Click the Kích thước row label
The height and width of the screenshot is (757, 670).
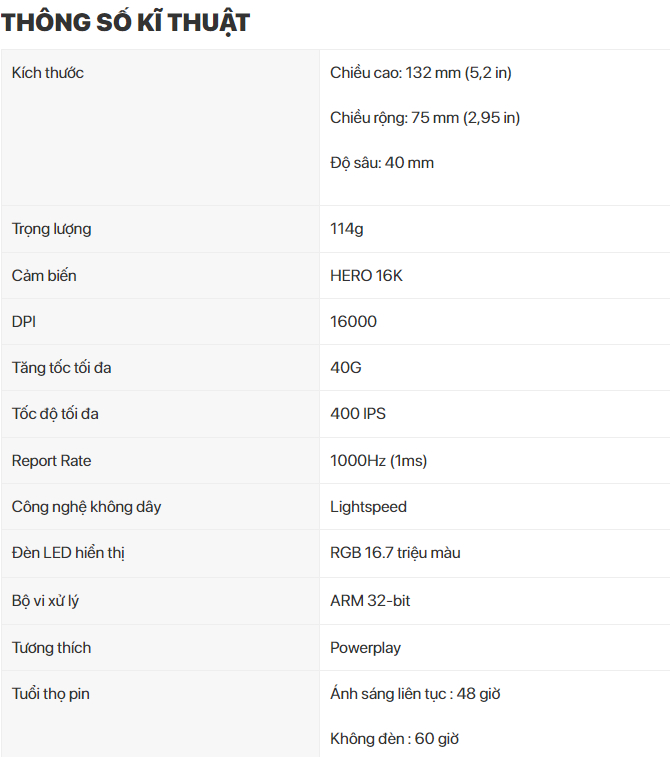(48, 73)
